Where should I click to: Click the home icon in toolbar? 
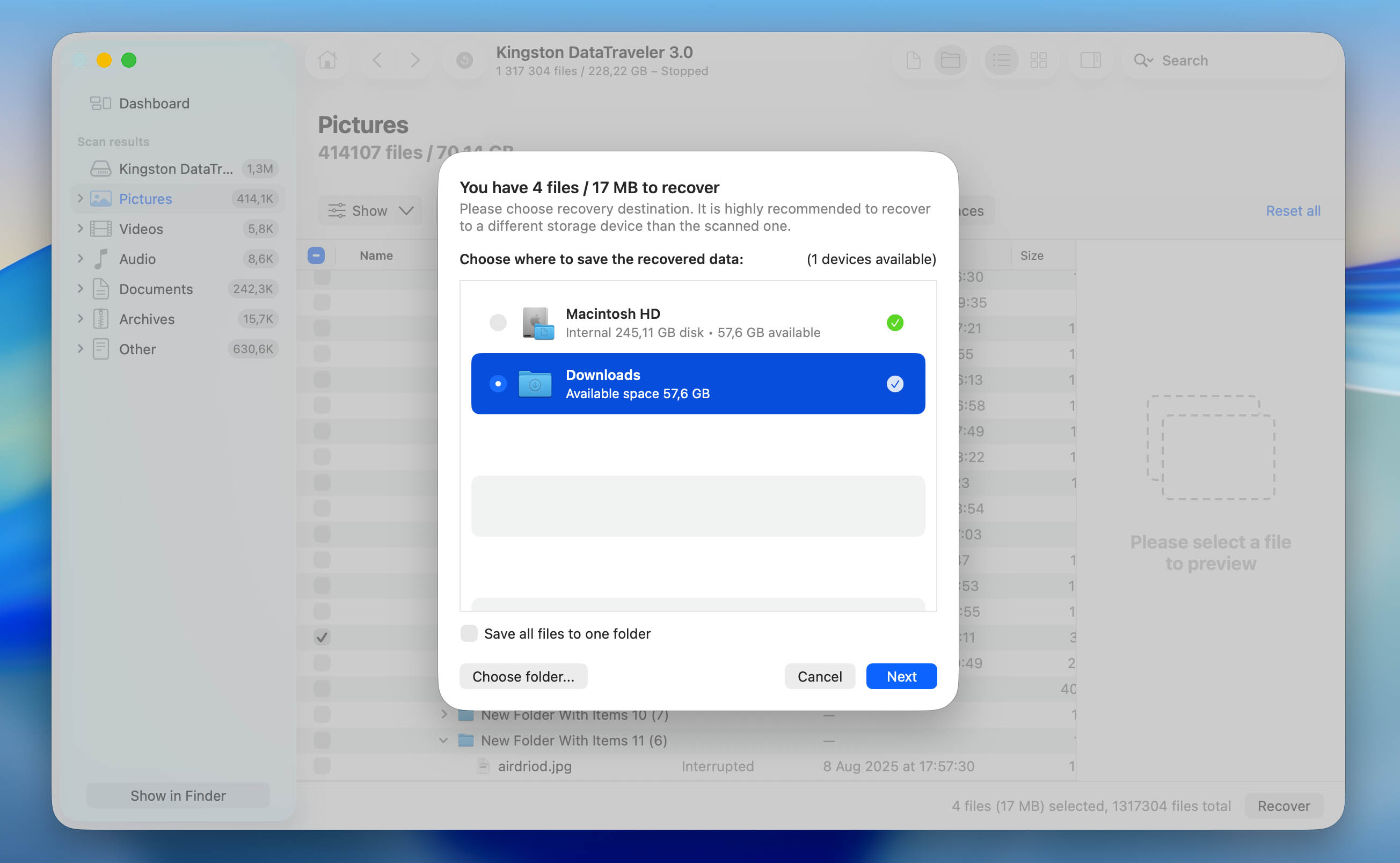327,60
